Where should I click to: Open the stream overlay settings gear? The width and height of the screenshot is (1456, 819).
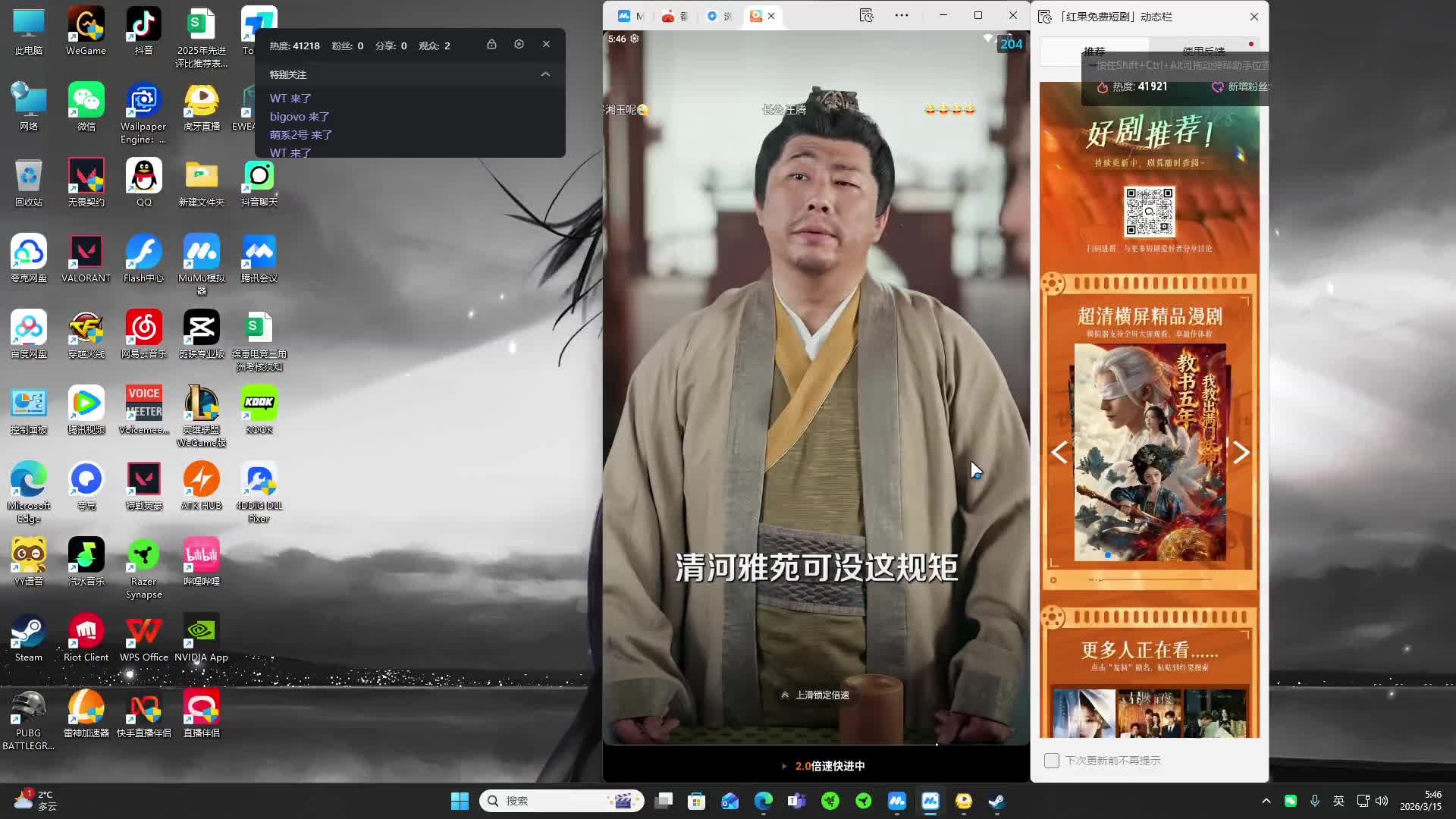[x=519, y=45]
